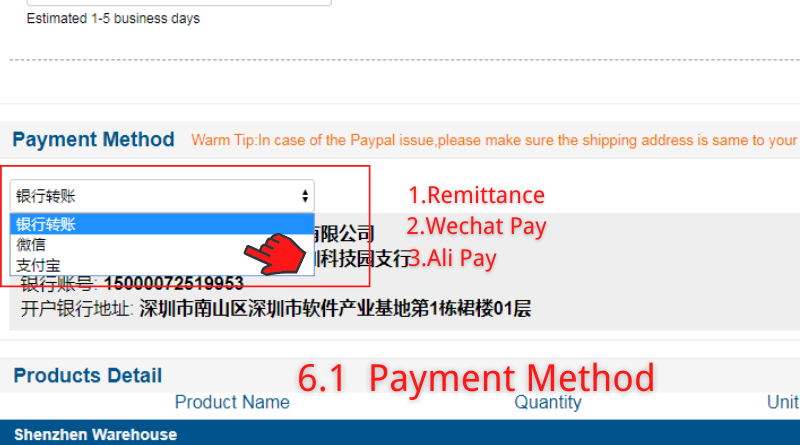The width and height of the screenshot is (800, 445).
Task: Click the Unit column header
Action: coord(783,402)
